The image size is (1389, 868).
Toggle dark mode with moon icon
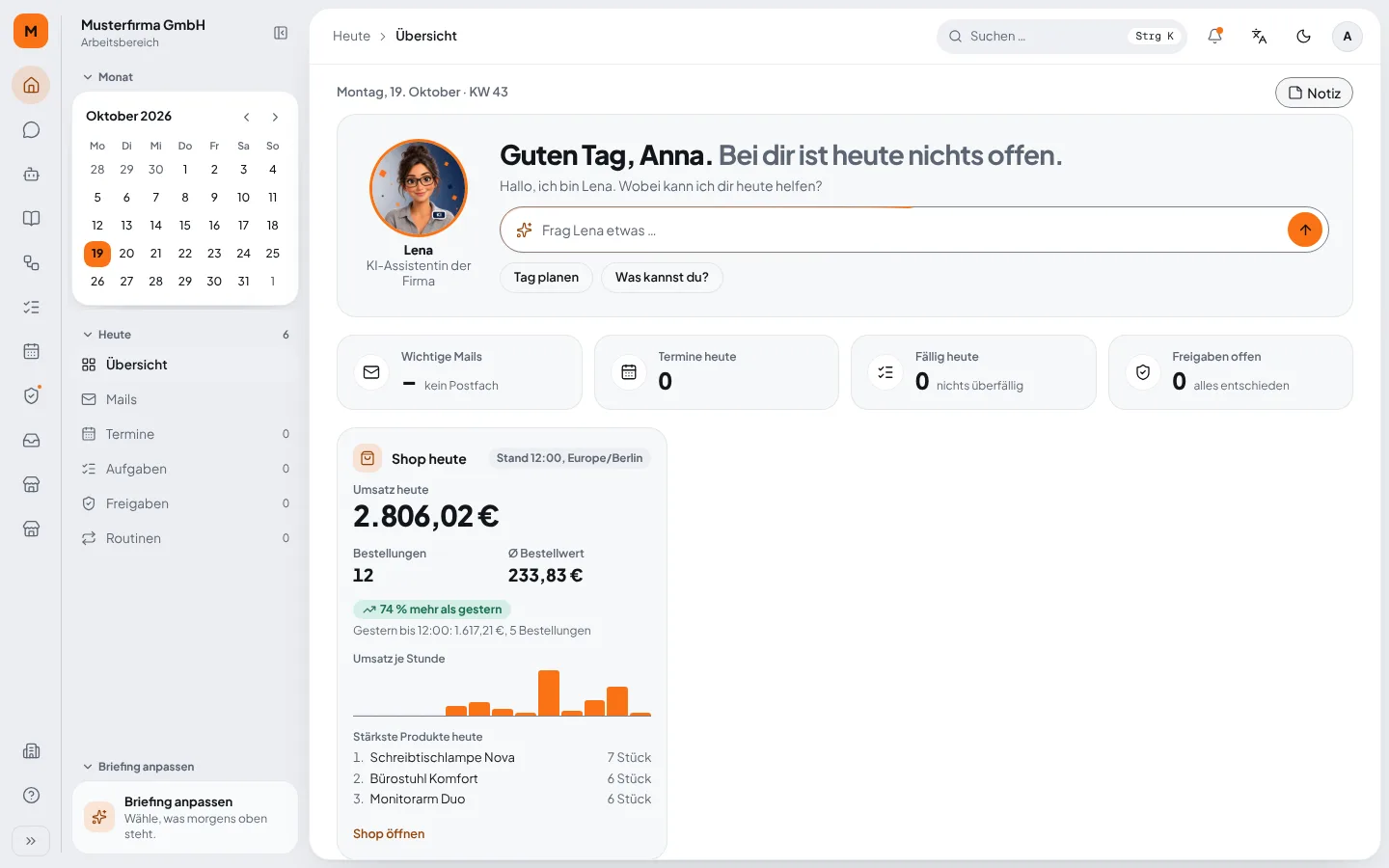click(x=1303, y=36)
